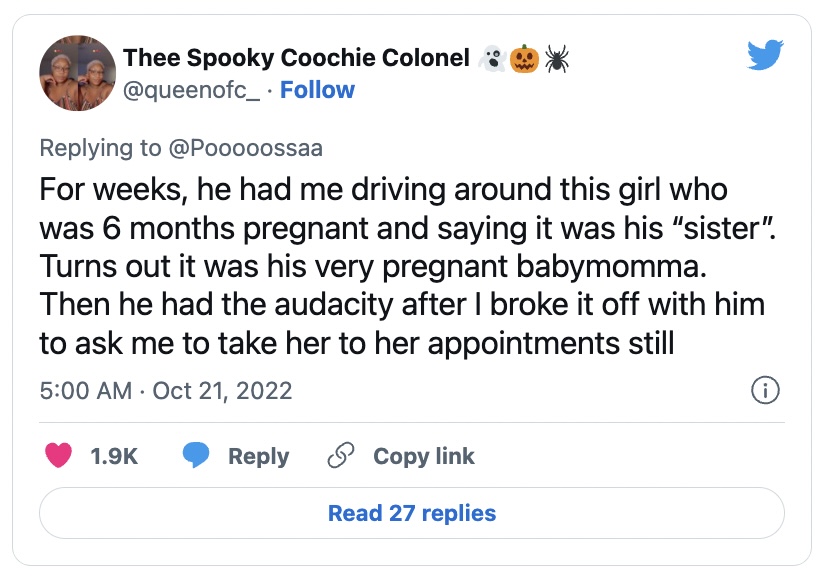This screenshot has height=584, width=840.
Task: Click the Reply text label
Action: (x=258, y=456)
